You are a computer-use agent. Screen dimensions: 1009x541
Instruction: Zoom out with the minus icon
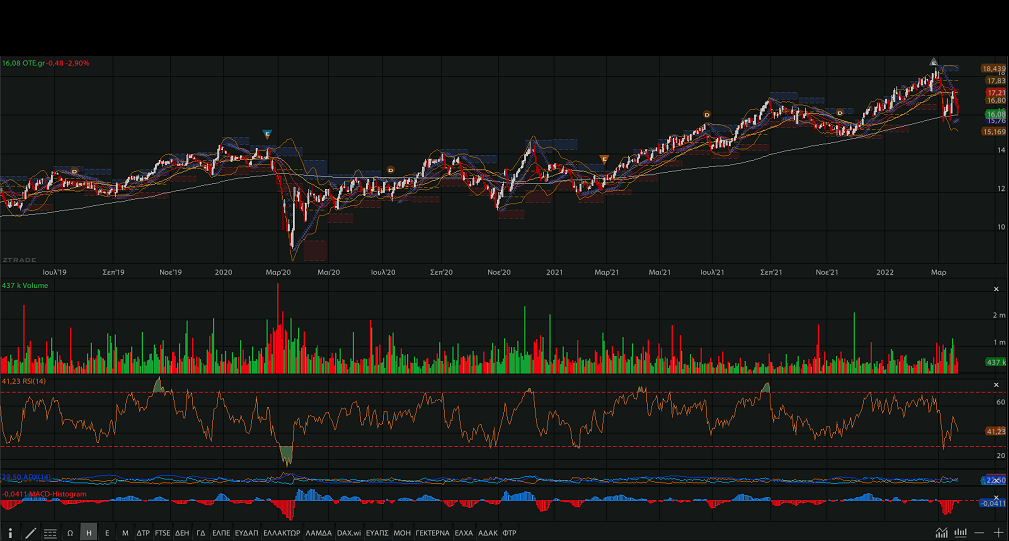[981, 533]
